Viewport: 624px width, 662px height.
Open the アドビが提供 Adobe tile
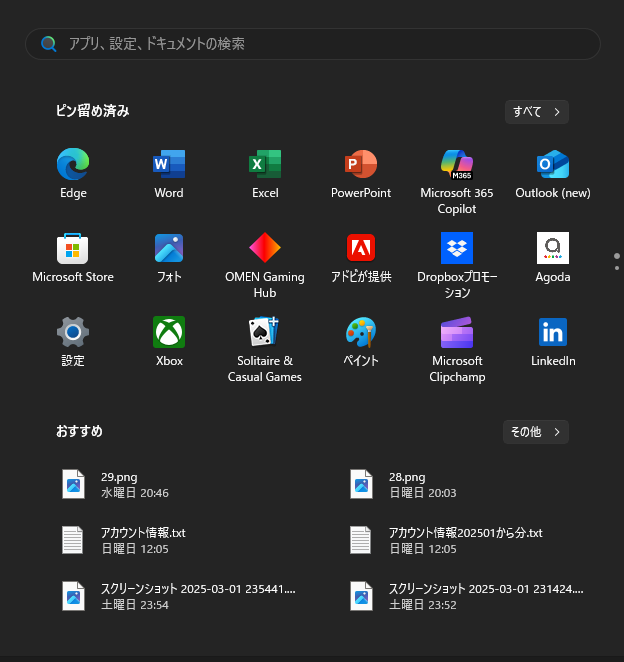(361, 258)
